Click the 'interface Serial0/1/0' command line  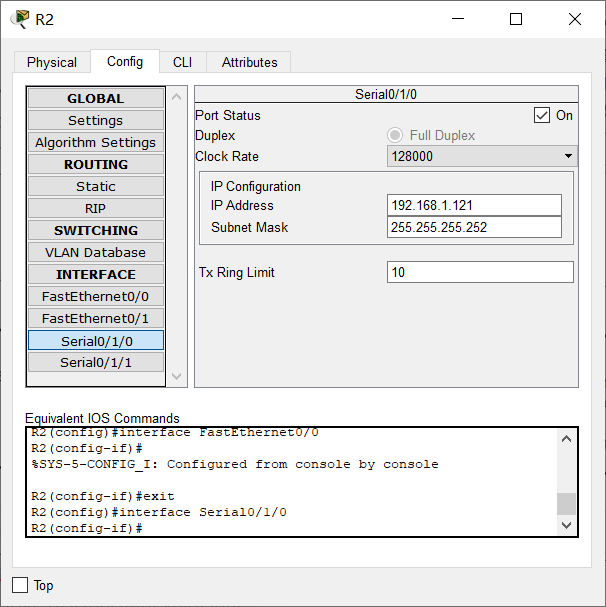(159, 512)
